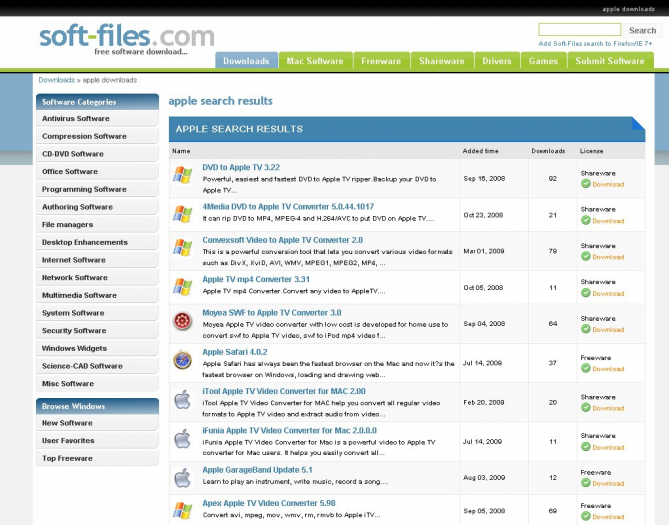Open Internet Software category
Screen dimensions: 669x525
pos(97,260)
